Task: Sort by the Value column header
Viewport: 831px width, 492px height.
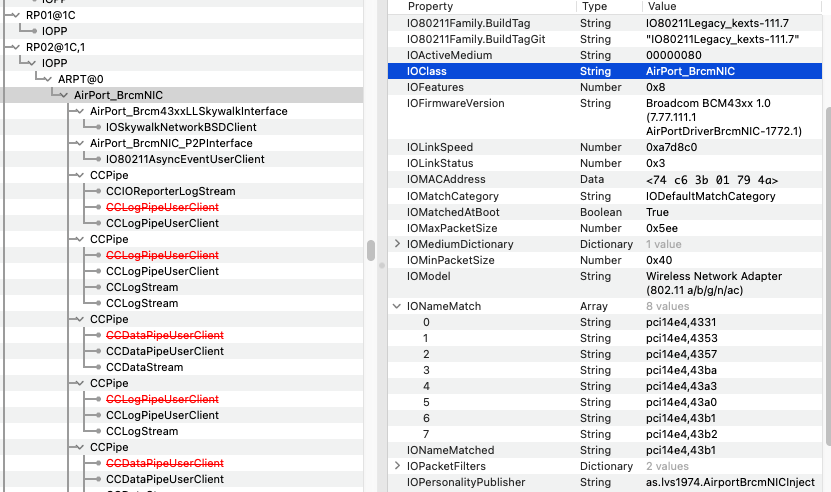Action: 662,6
